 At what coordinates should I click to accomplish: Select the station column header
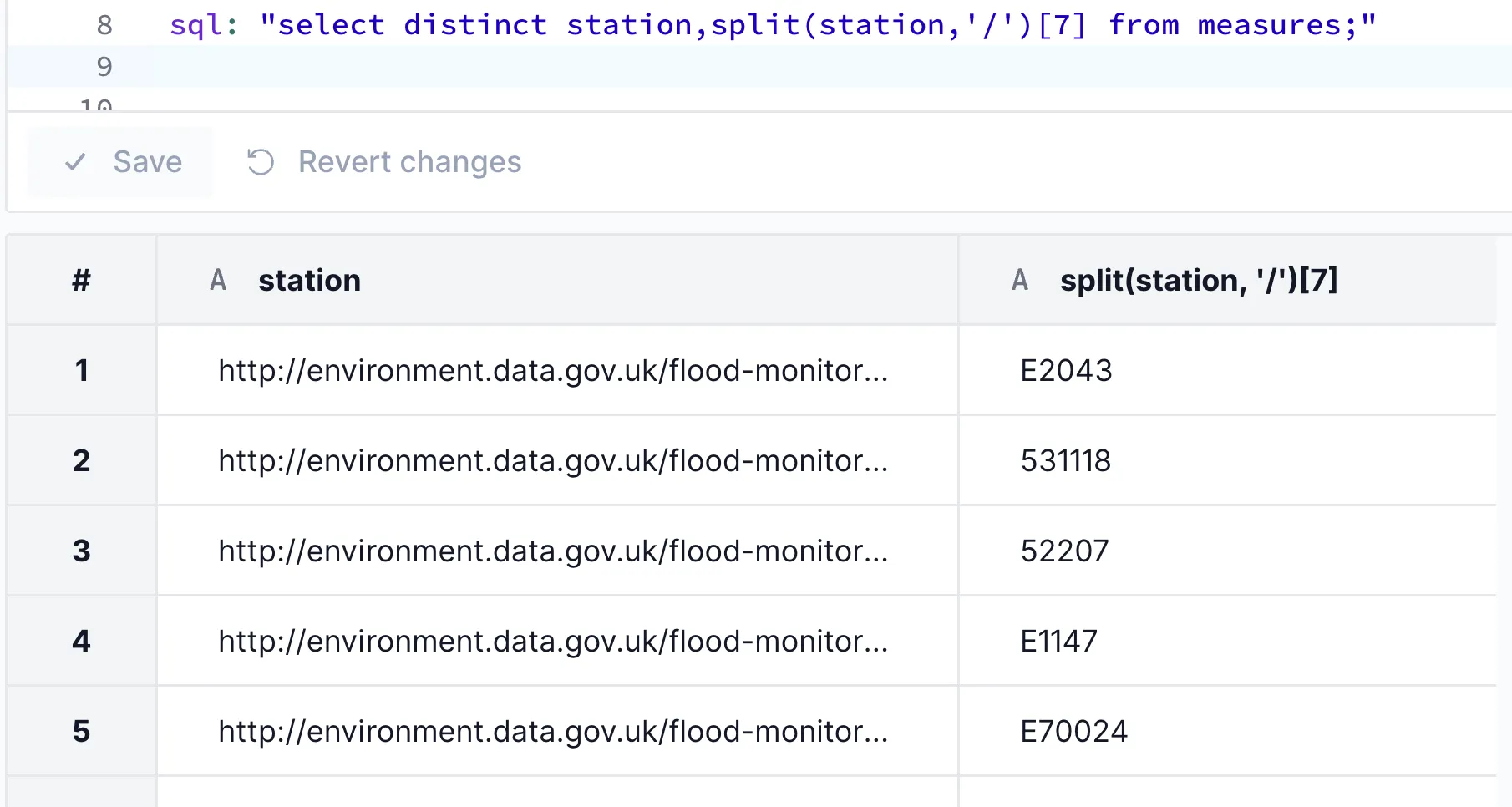309,281
